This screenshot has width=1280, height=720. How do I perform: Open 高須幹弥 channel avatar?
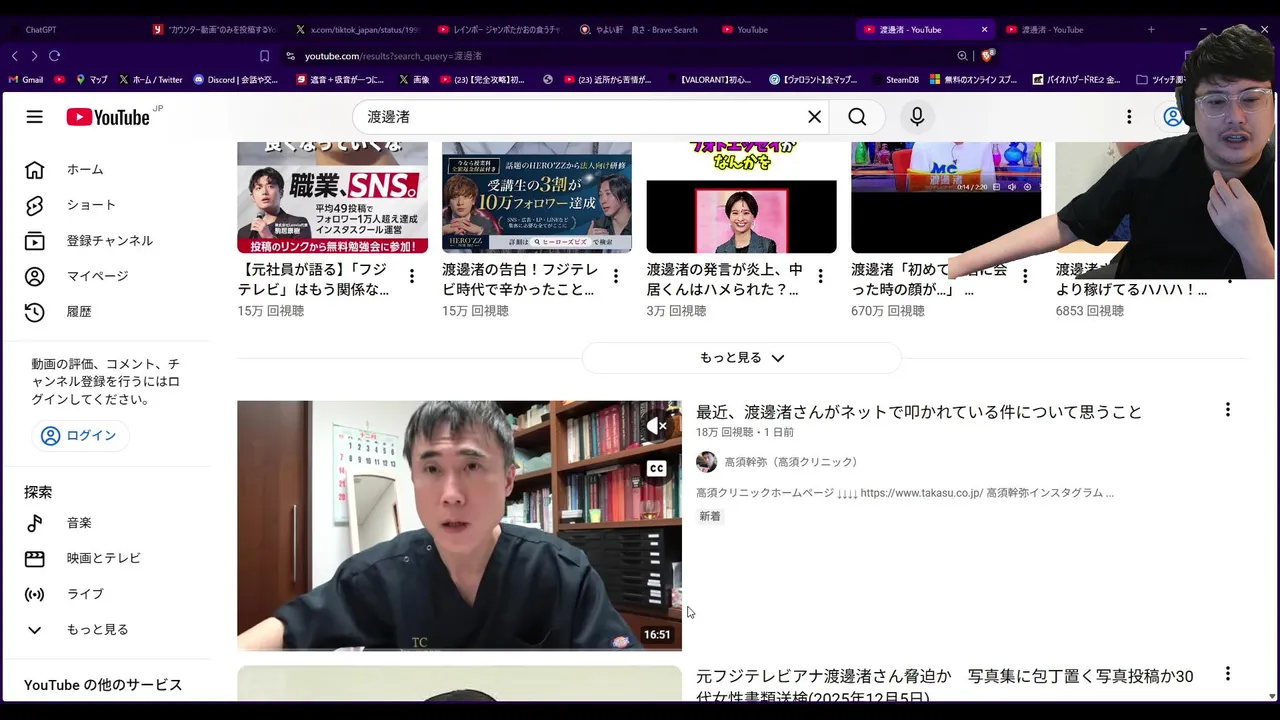[x=706, y=462]
